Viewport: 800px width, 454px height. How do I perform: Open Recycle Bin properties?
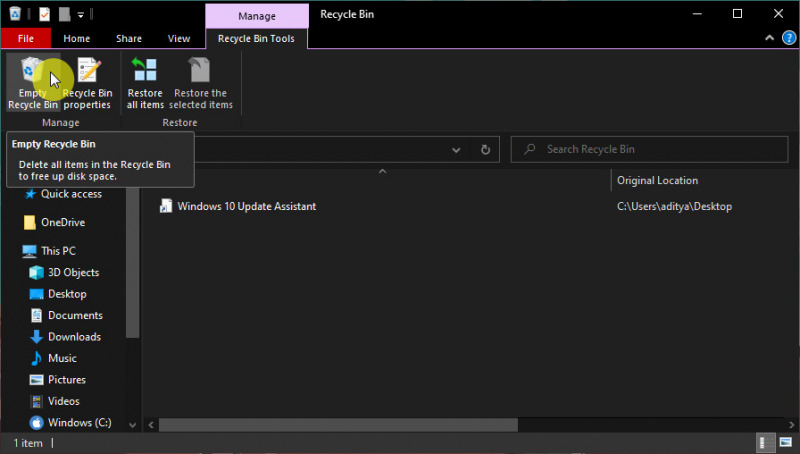coord(87,83)
